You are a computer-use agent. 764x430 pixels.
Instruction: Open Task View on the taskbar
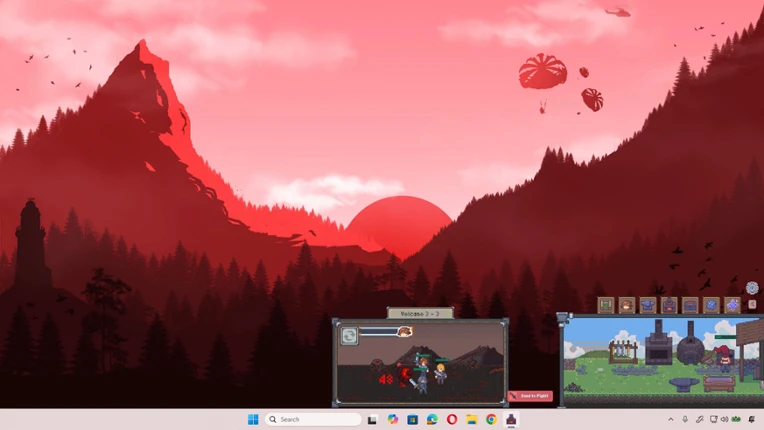pos(372,419)
